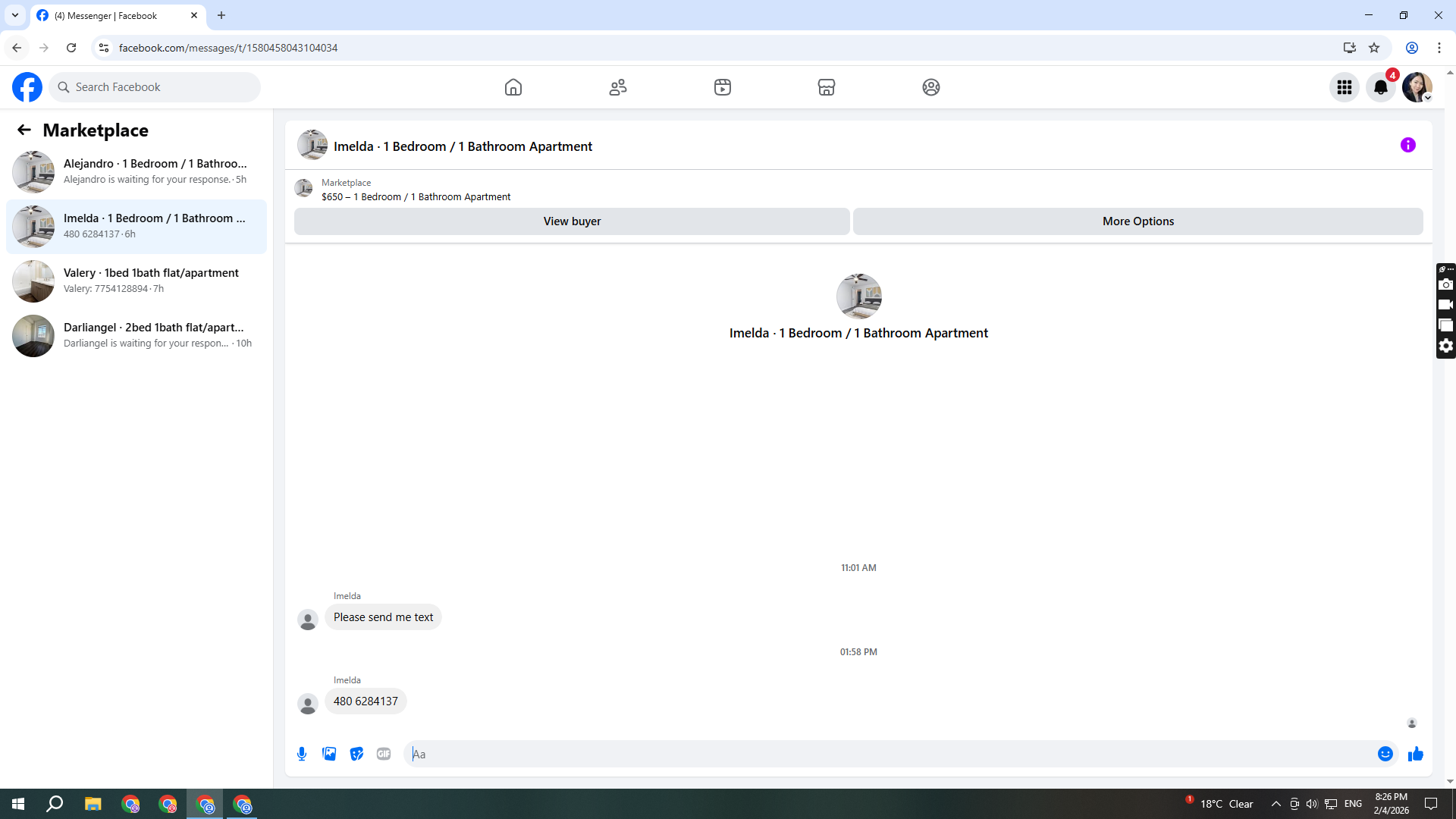Go to the Facebook Home tab
Viewport: 1456px width, 819px height.
513,87
